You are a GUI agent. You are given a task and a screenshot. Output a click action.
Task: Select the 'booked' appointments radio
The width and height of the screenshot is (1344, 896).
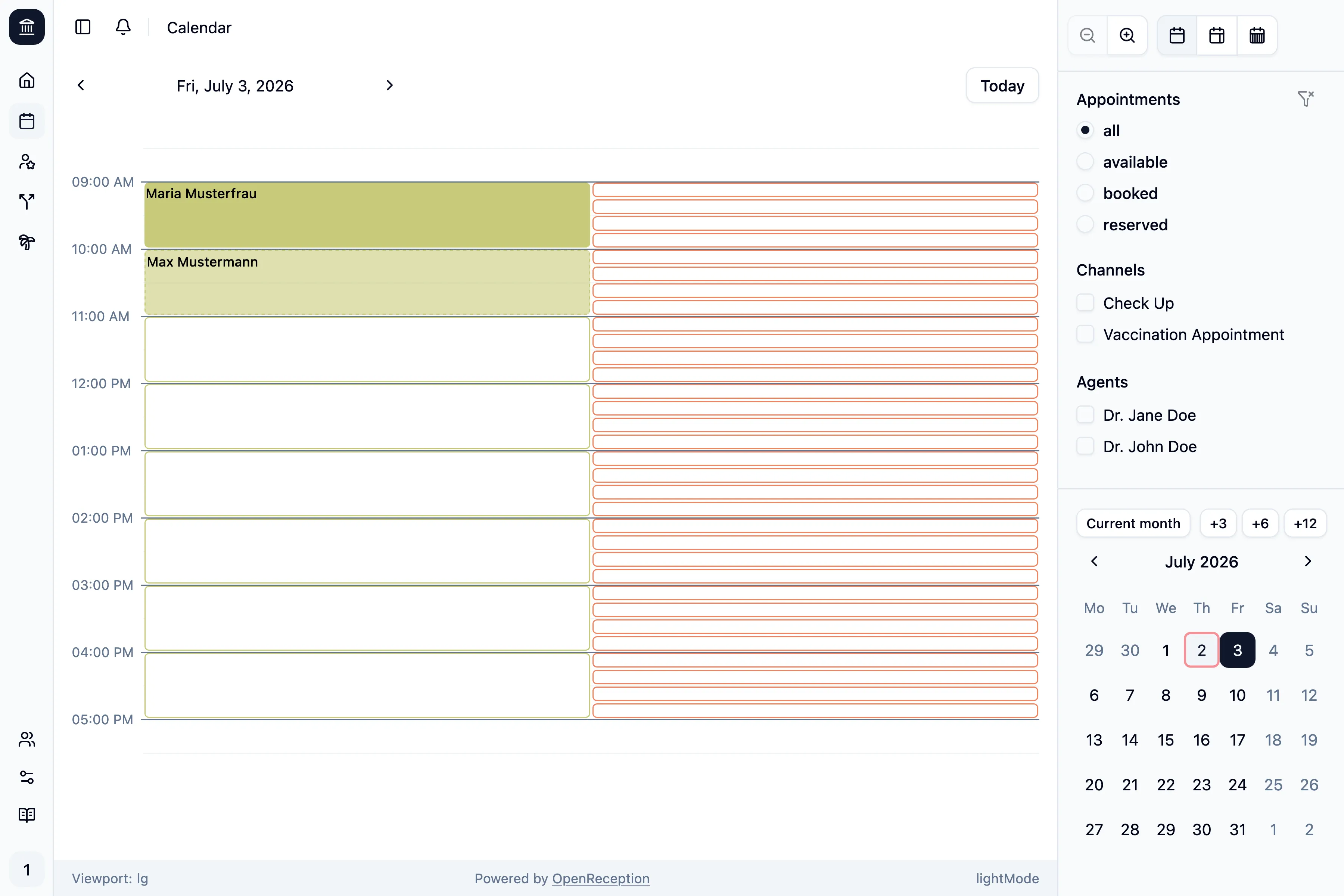[1085, 193]
